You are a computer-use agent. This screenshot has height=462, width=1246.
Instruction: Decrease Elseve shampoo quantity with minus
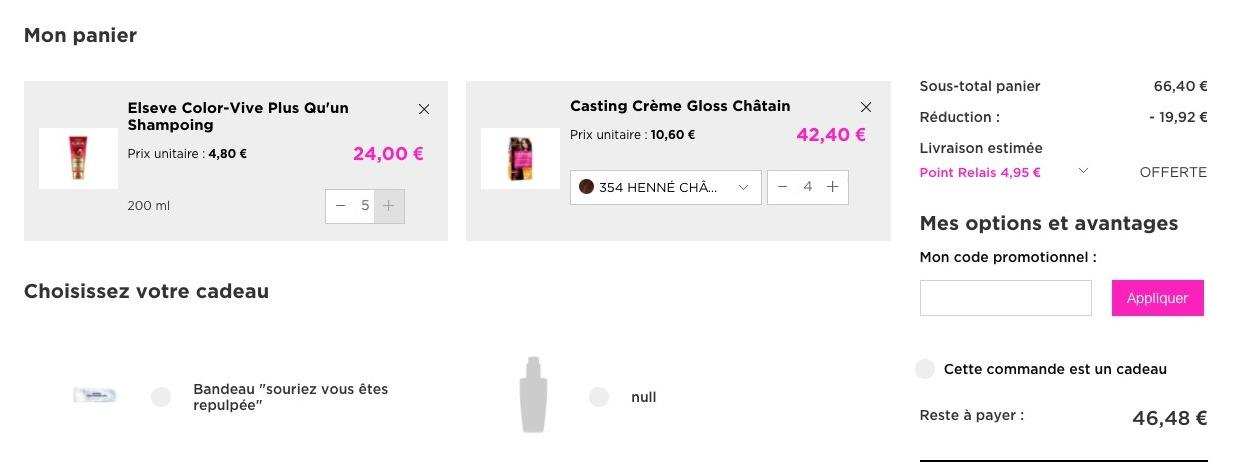click(341, 206)
